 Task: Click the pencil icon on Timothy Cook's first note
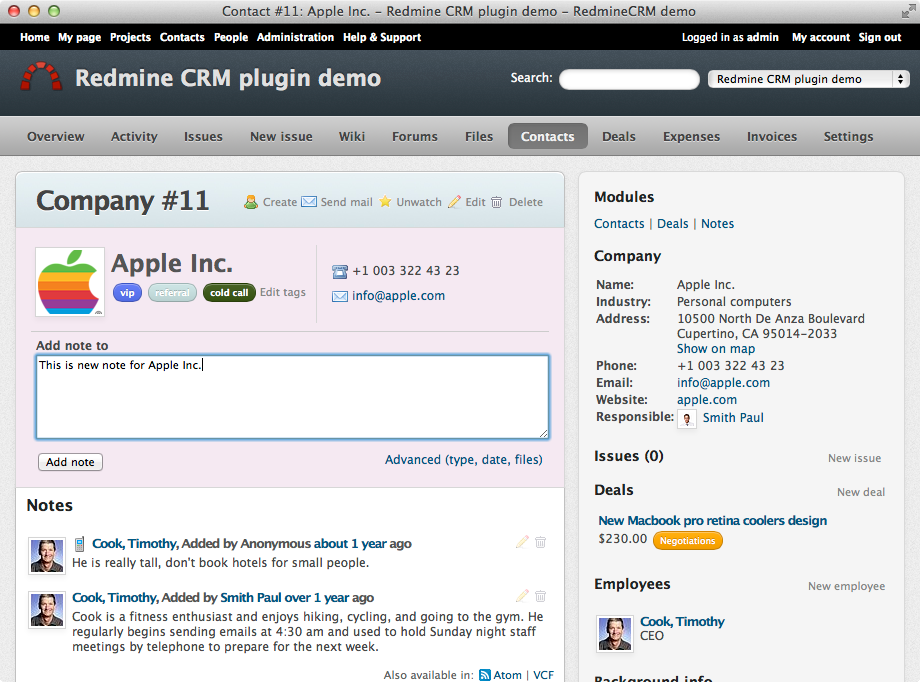click(521, 542)
